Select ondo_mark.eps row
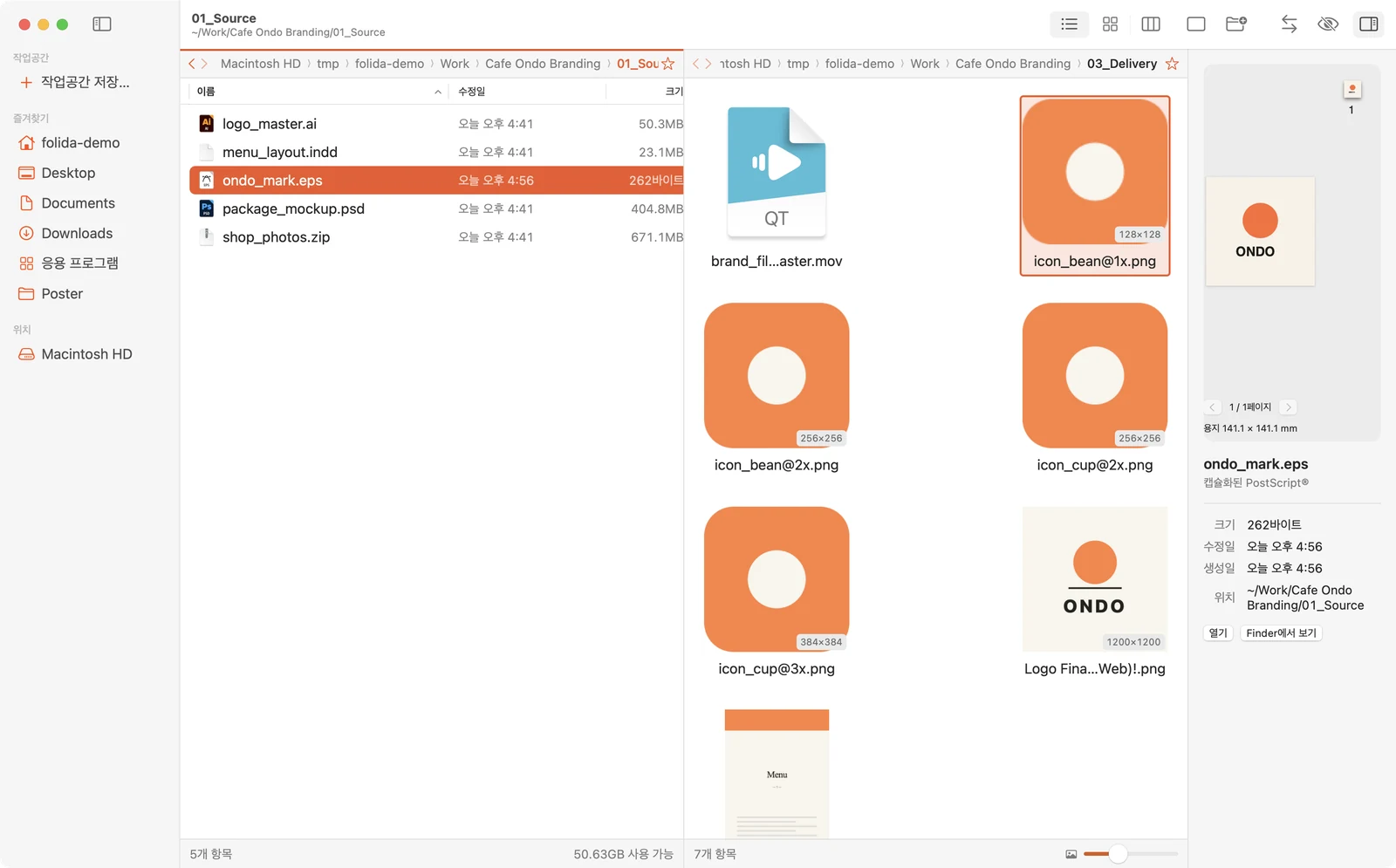The image size is (1396, 868). 436,181
